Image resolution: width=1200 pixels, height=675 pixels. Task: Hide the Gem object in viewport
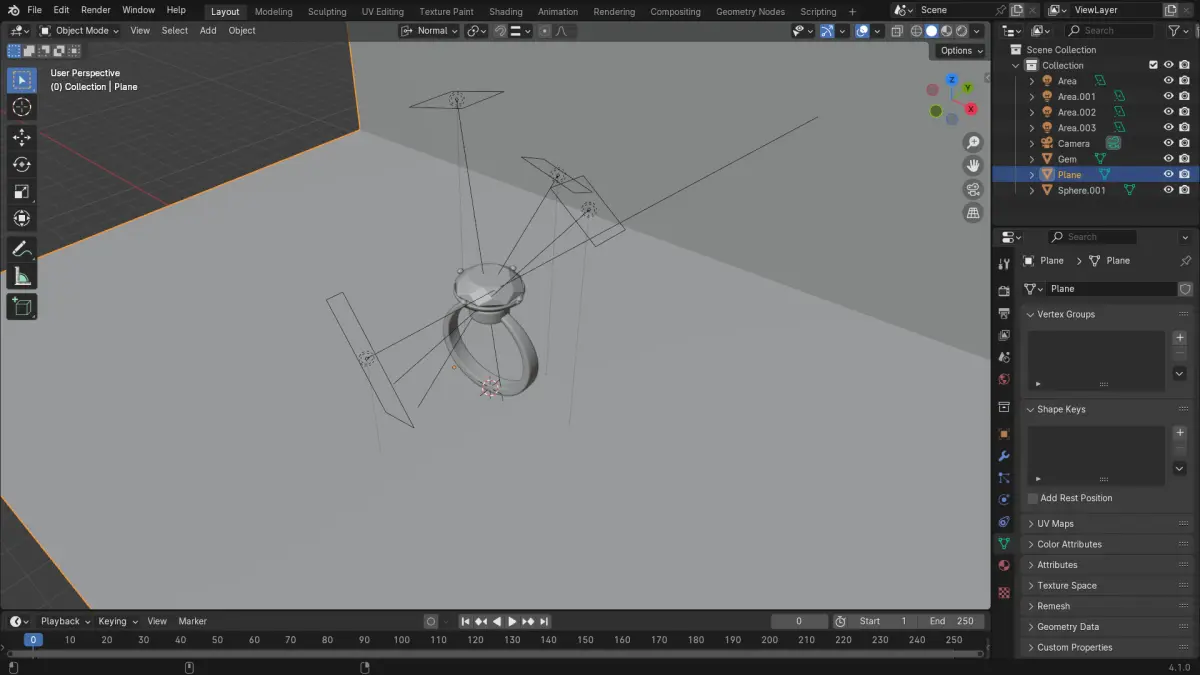point(1168,159)
